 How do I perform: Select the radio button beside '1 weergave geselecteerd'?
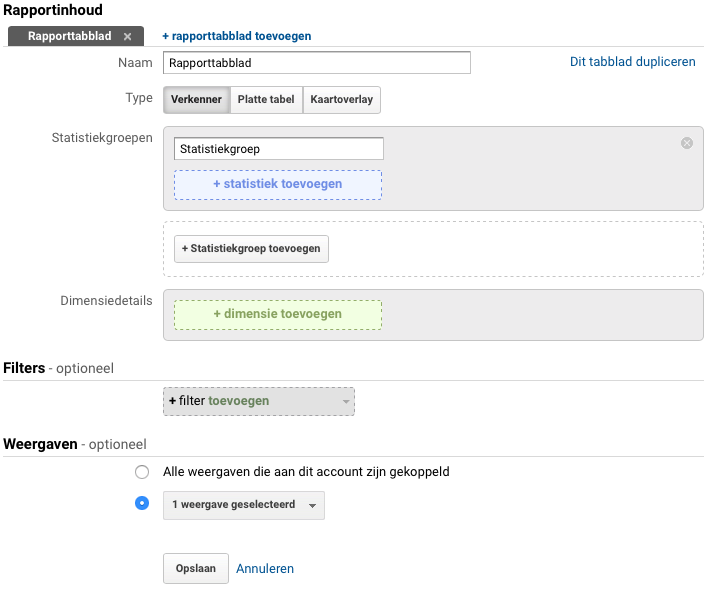coord(142,504)
